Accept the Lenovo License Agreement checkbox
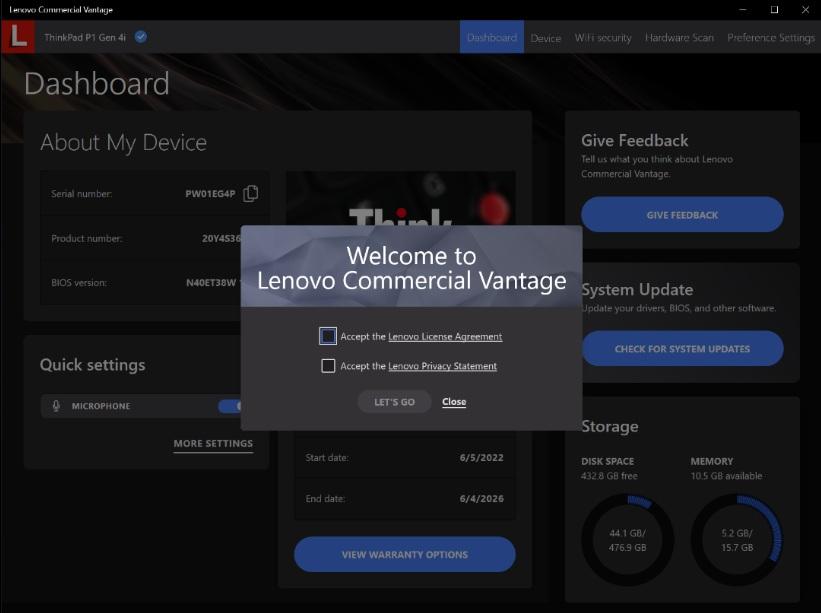The height and width of the screenshot is (613, 821). pos(329,336)
